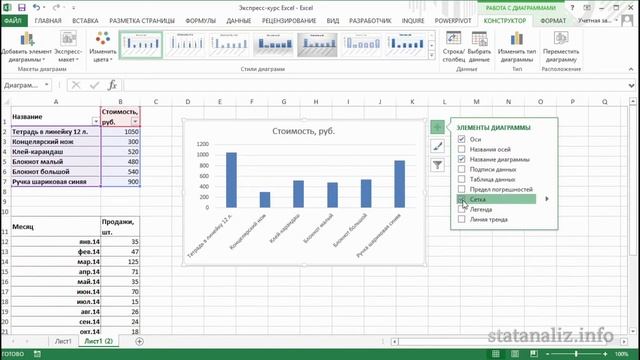The width and height of the screenshot is (640, 360).
Task: Click the chart styles brush button
Action: pos(438,146)
